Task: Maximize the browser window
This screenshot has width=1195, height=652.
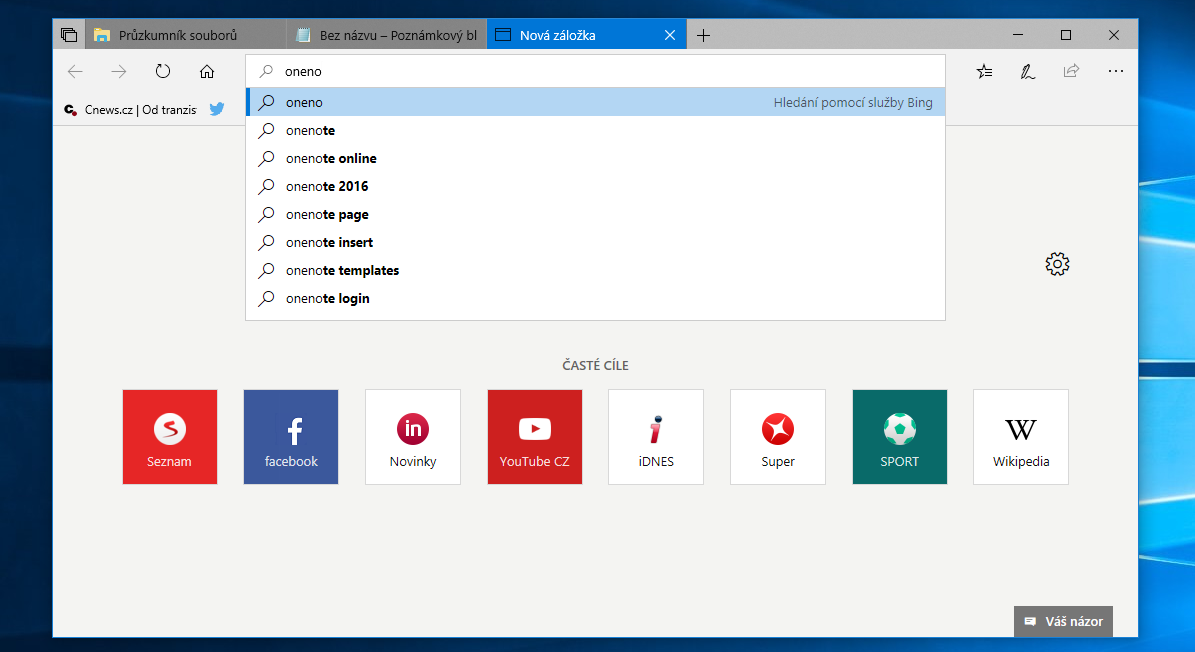Action: coord(1066,35)
